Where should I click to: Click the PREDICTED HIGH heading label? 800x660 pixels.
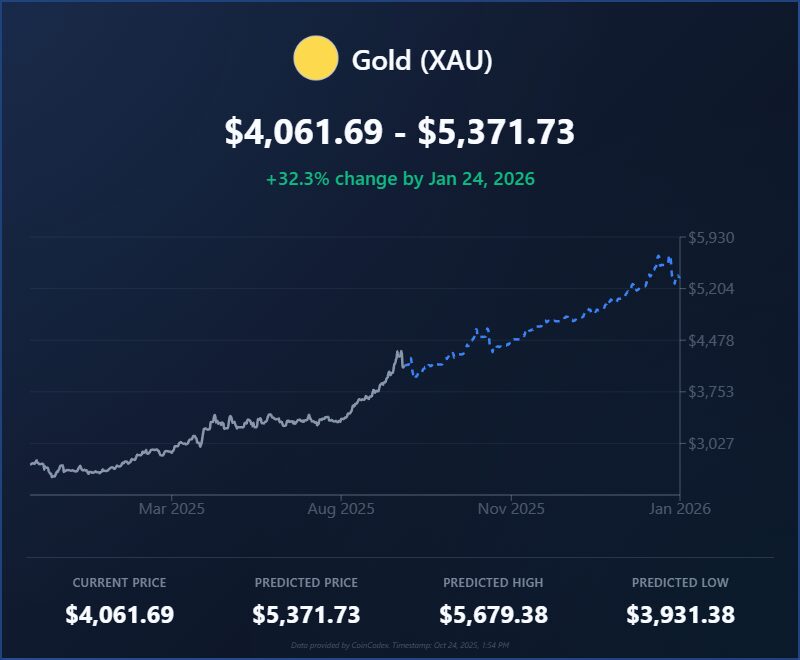click(x=494, y=583)
